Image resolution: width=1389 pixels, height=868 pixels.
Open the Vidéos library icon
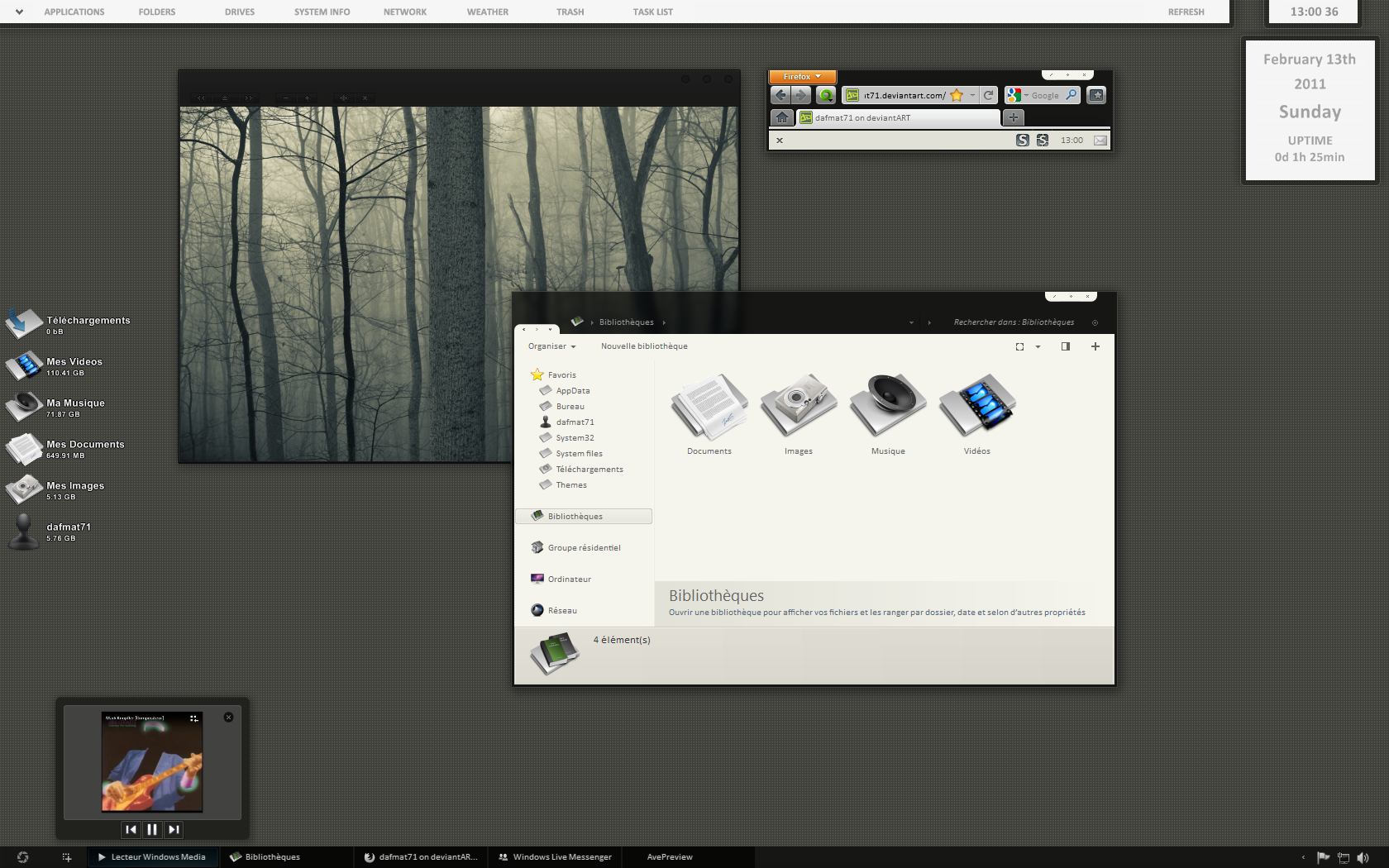tap(977, 414)
